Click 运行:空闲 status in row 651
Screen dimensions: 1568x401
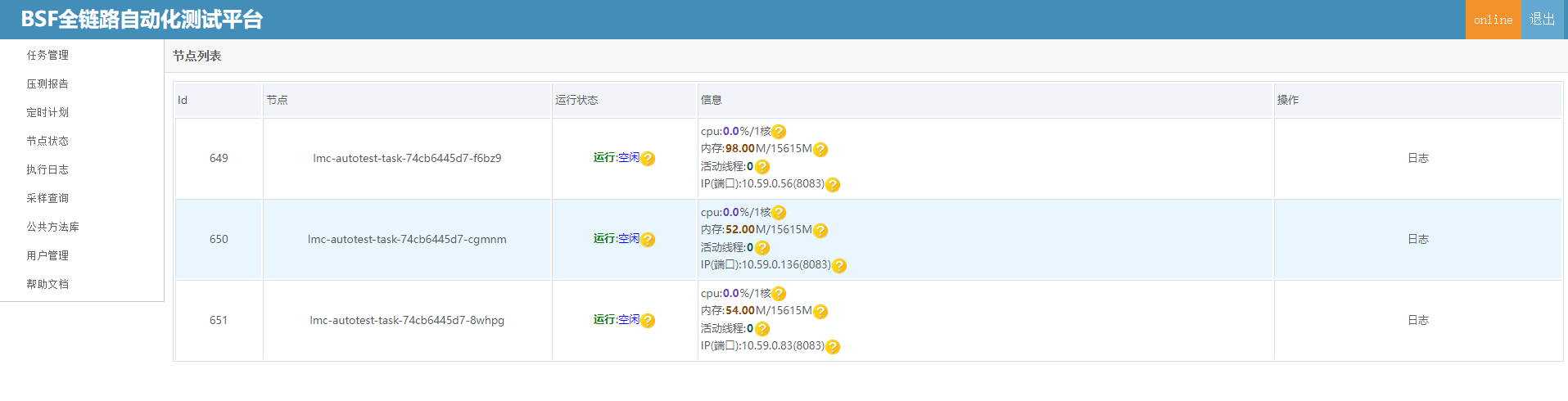pyautogui.click(x=617, y=319)
